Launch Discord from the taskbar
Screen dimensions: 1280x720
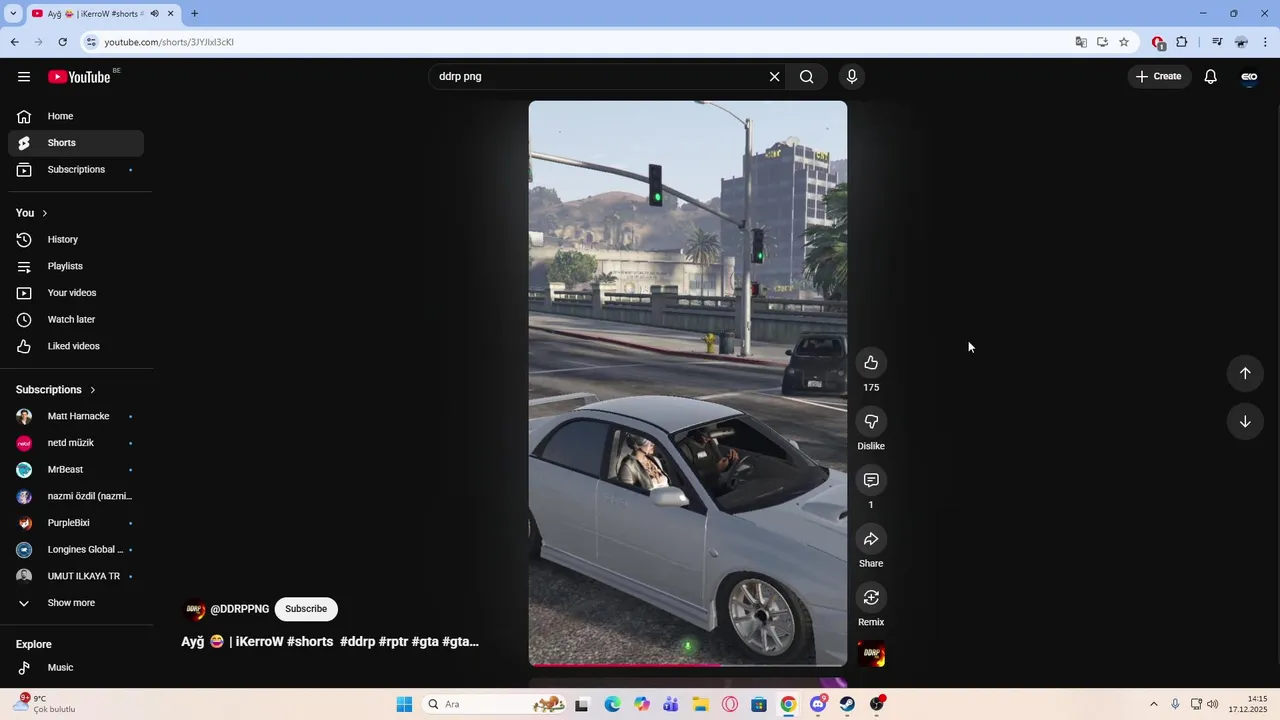click(x=818, y=704)
